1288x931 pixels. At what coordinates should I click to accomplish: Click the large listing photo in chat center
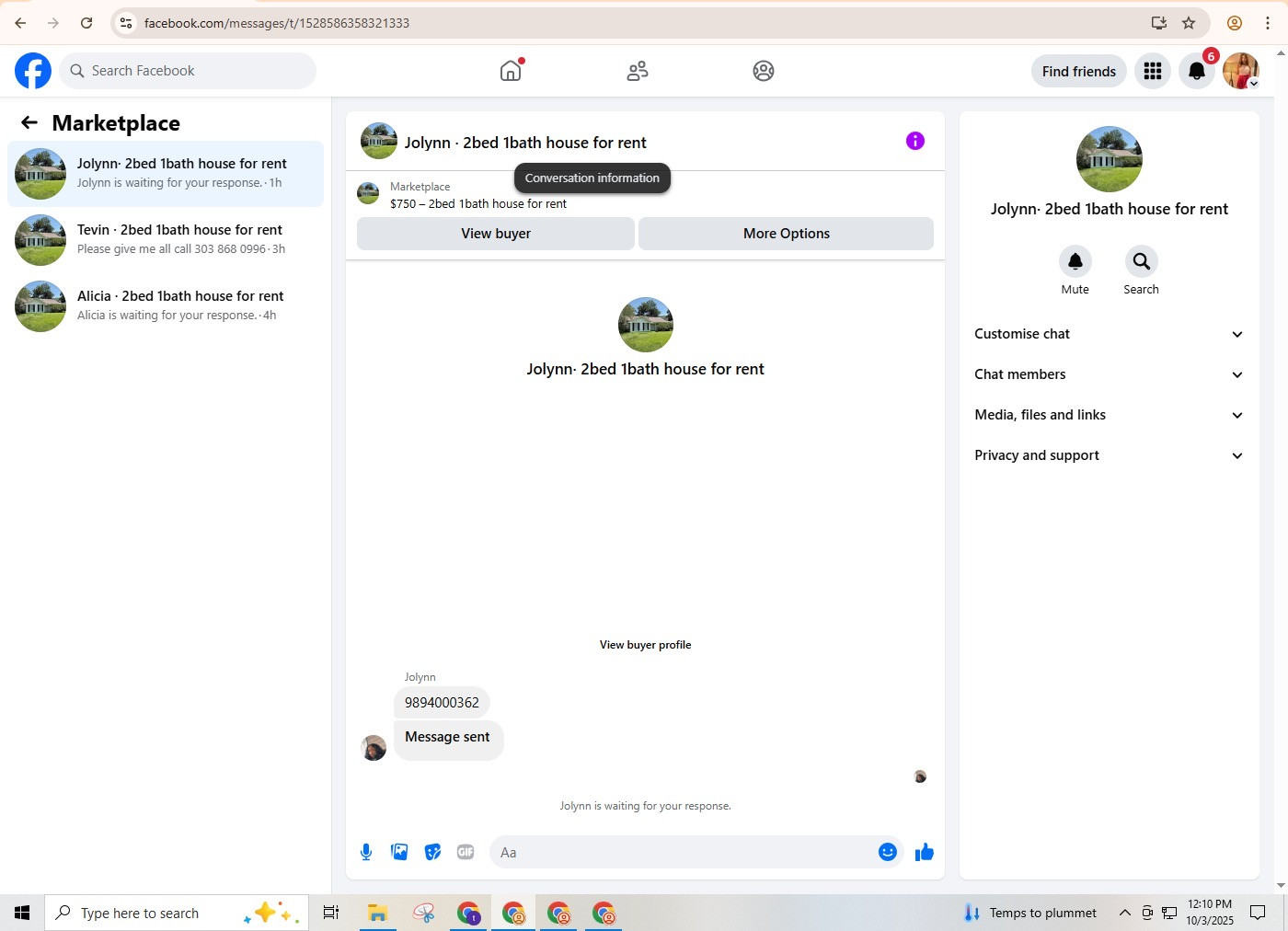[646, 325]
